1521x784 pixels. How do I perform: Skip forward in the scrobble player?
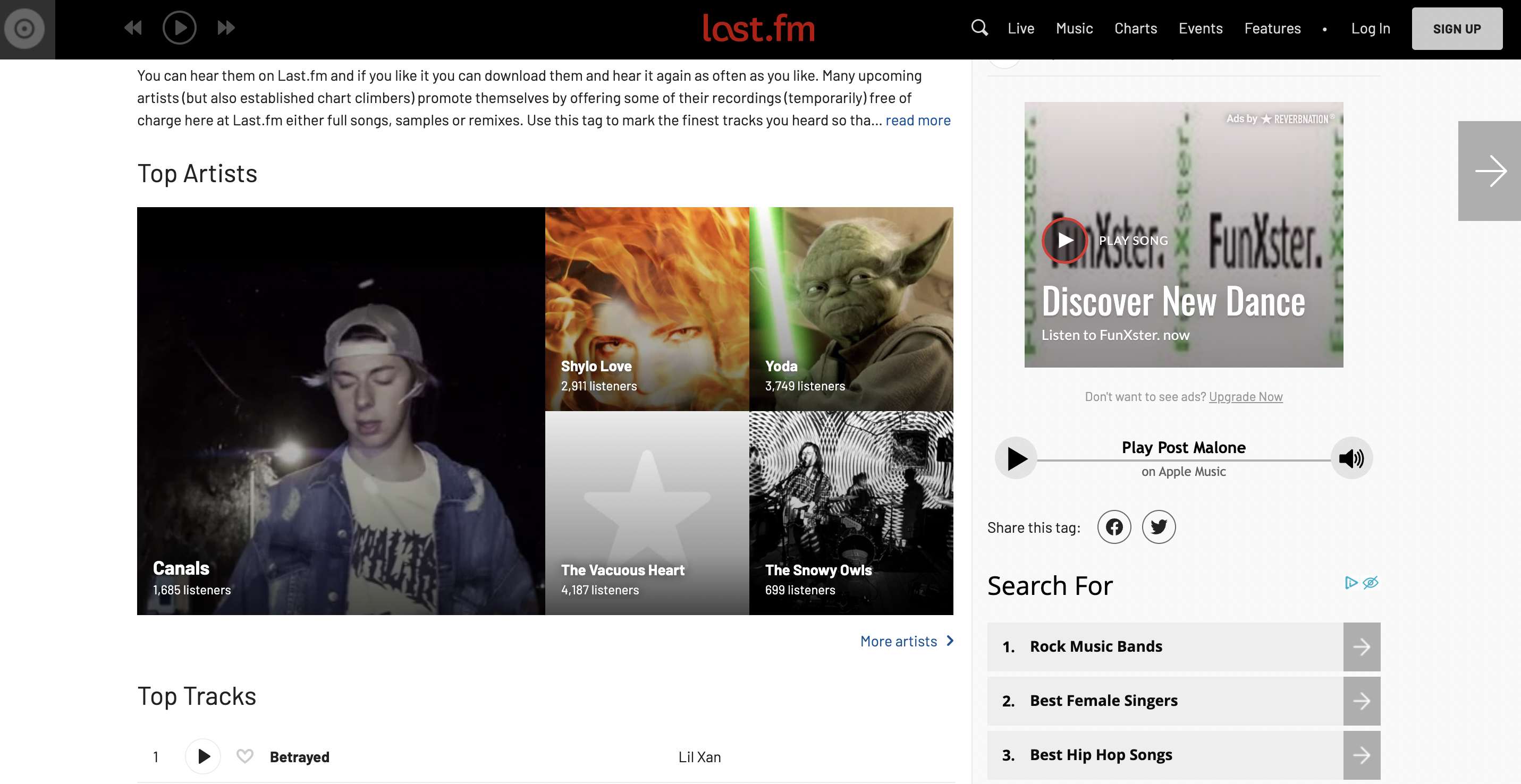tap(226, 27)
